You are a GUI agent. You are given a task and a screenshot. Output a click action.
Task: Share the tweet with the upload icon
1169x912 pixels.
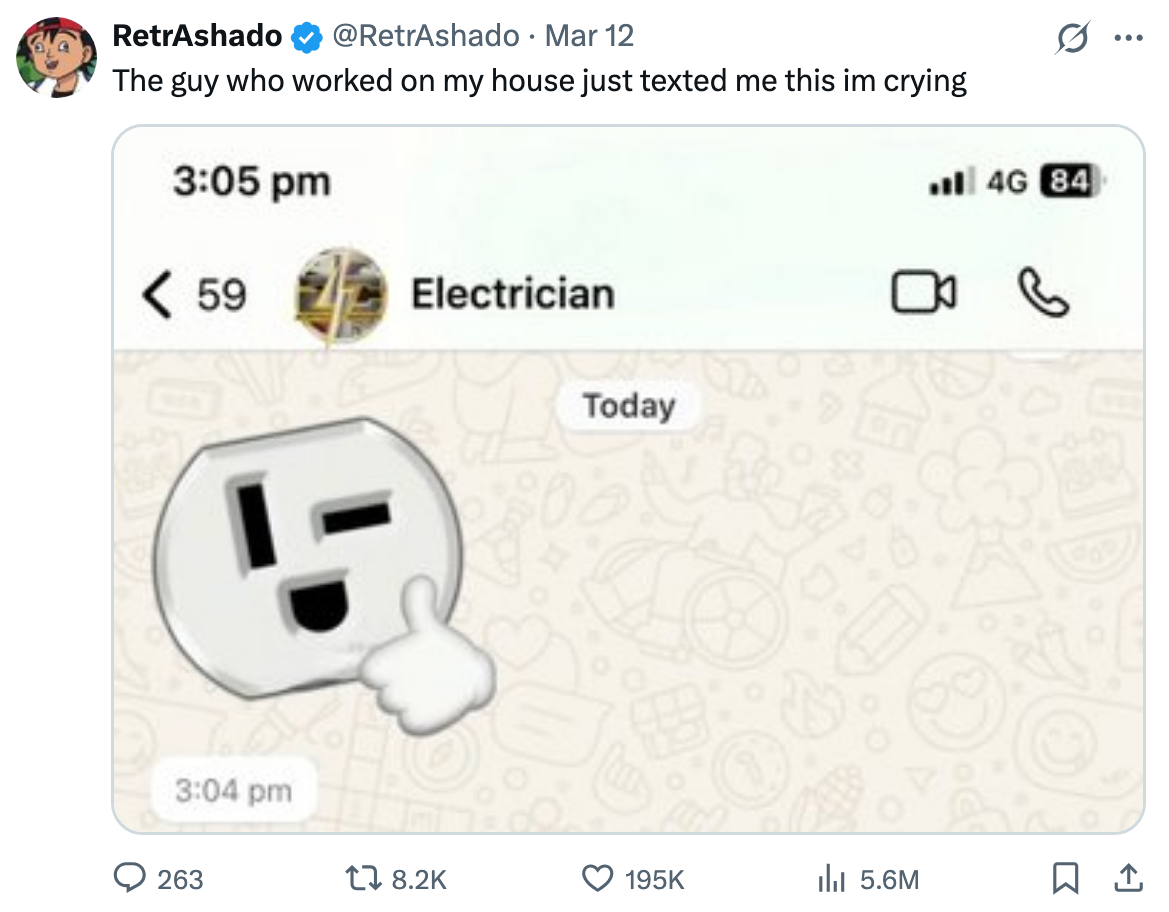pyautogui.click(x=1125, y=878)
